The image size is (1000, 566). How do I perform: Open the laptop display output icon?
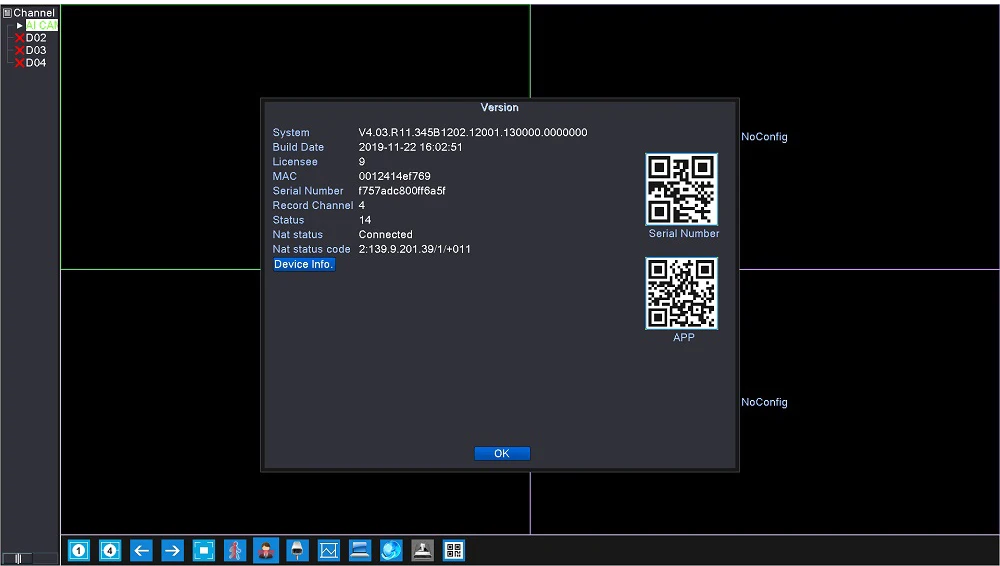click(360, 550)
